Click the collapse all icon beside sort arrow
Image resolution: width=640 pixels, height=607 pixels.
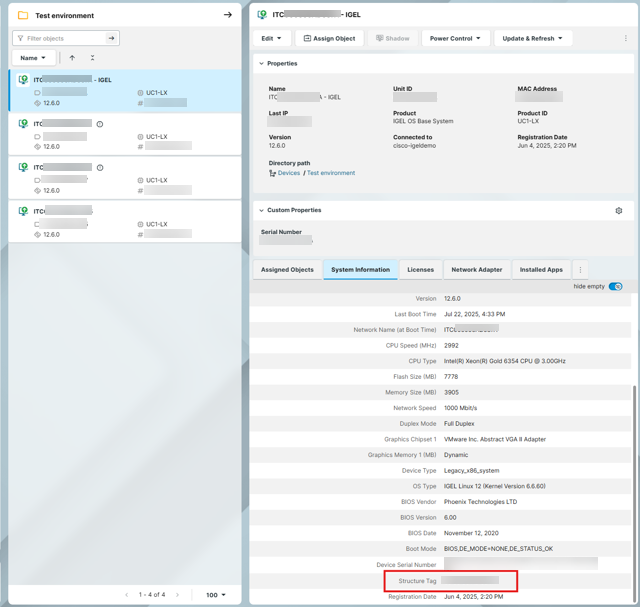(92, 58)
